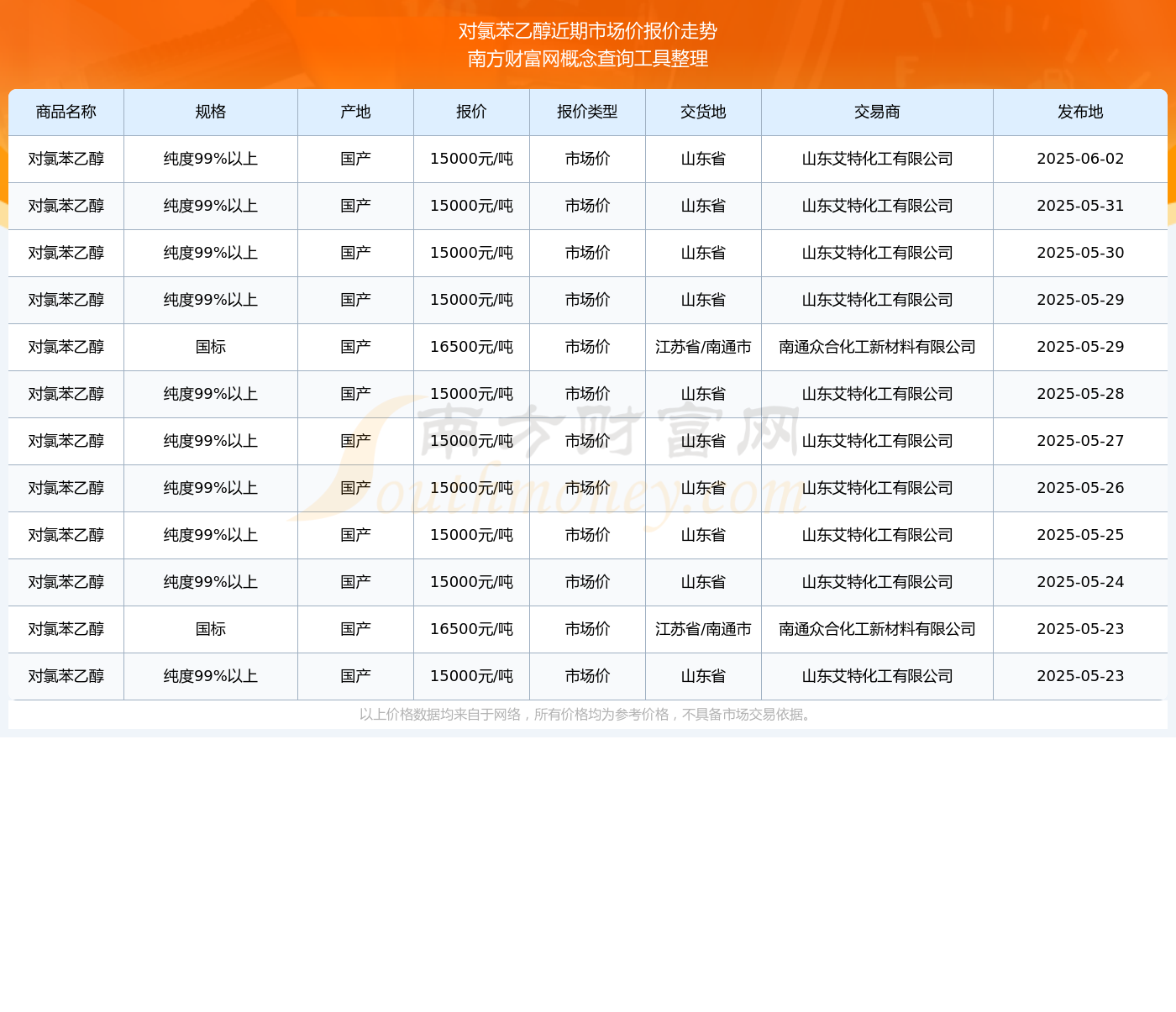The height and width of the screenshot is (1012, 1176).
Task: Click the 产地 column header
Action: 356,112
